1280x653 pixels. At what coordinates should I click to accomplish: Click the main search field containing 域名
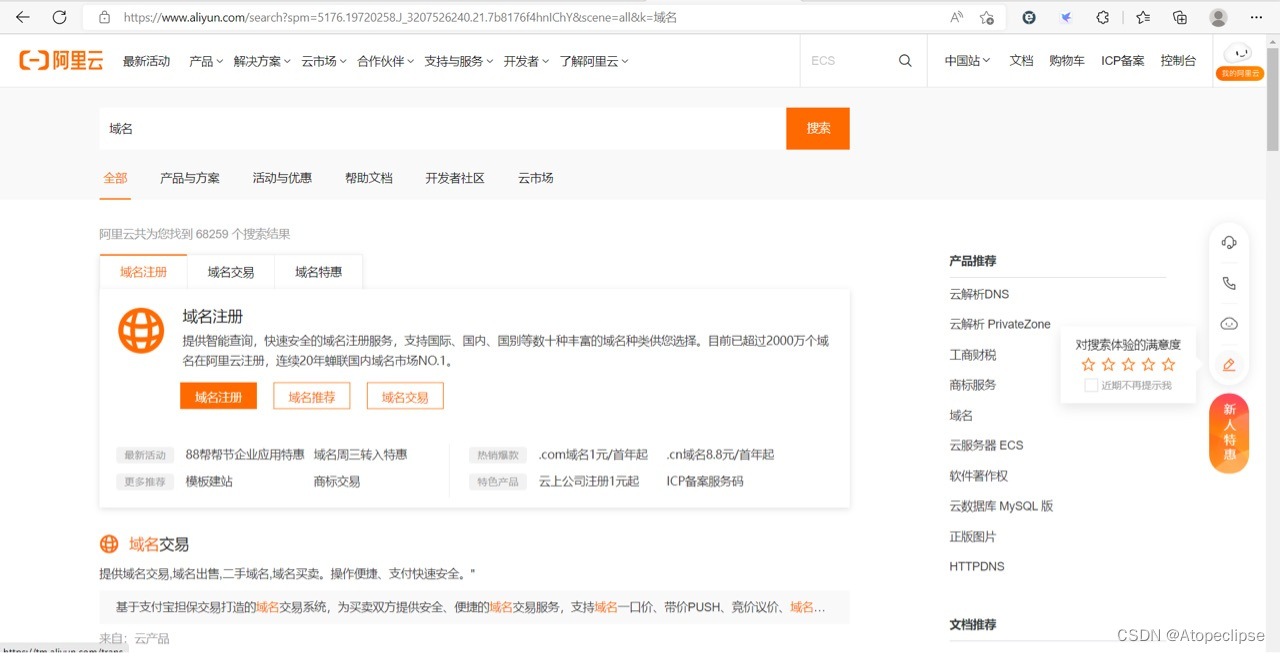(x=442, y=128)
